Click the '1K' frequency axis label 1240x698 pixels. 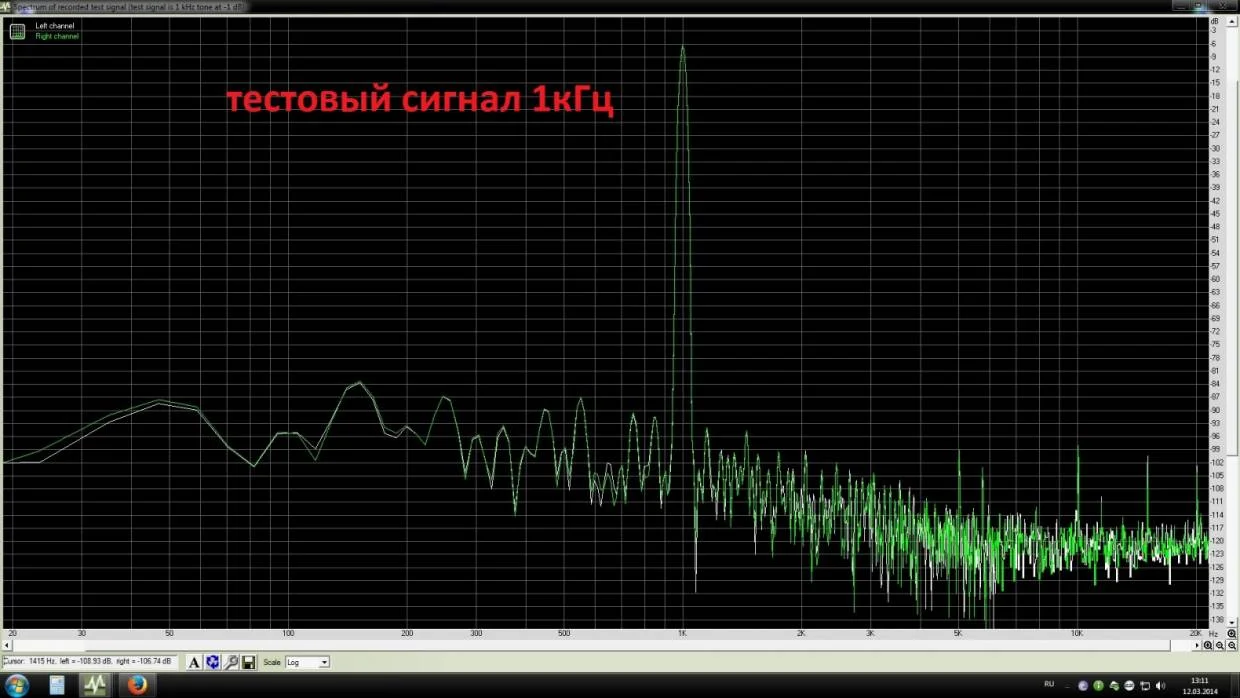(x=682, y=633)
